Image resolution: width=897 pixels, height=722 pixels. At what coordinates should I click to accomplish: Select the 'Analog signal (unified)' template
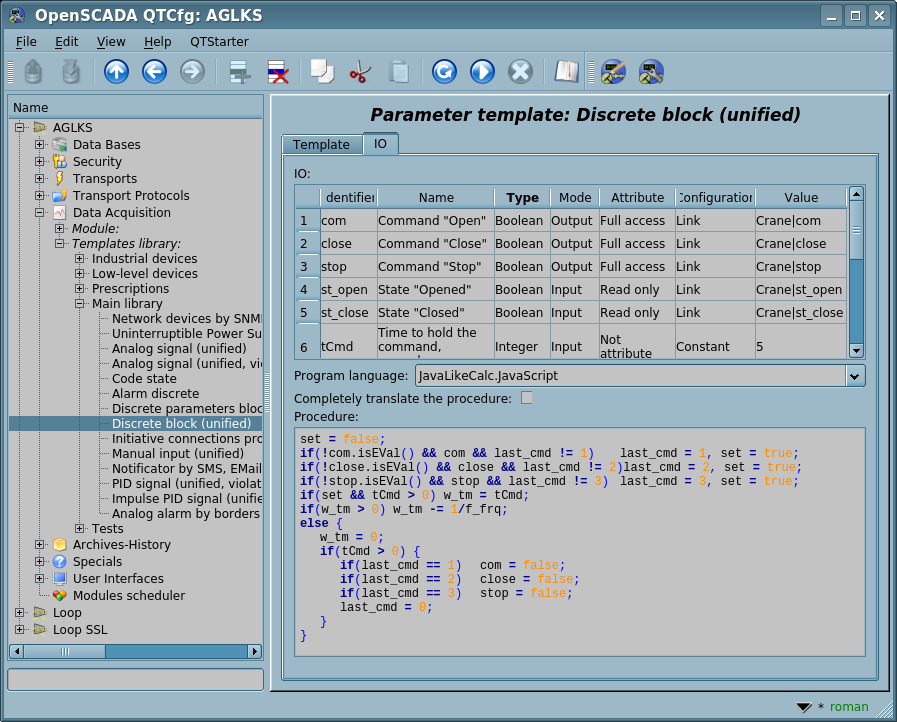tap(179, 349)
